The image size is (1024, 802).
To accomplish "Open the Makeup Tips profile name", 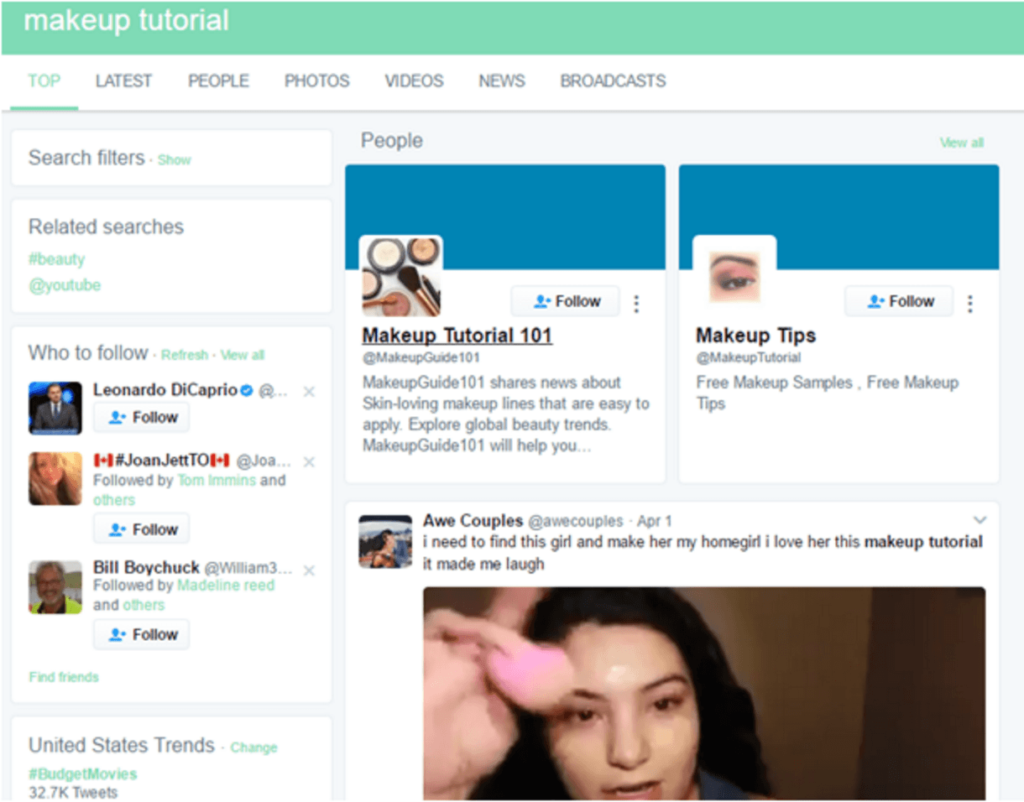I will coord(756,335).
